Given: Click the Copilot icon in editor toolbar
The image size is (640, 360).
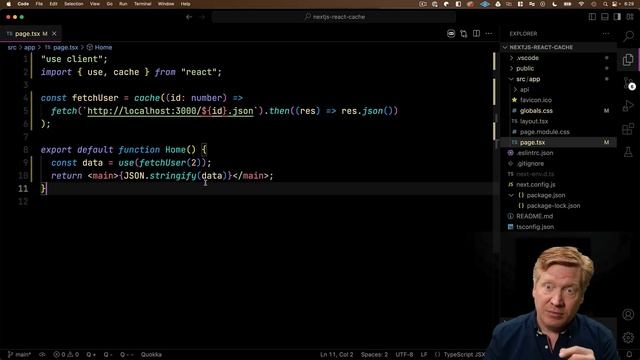Looking at the screenshot, I should (x=451, y=33).
